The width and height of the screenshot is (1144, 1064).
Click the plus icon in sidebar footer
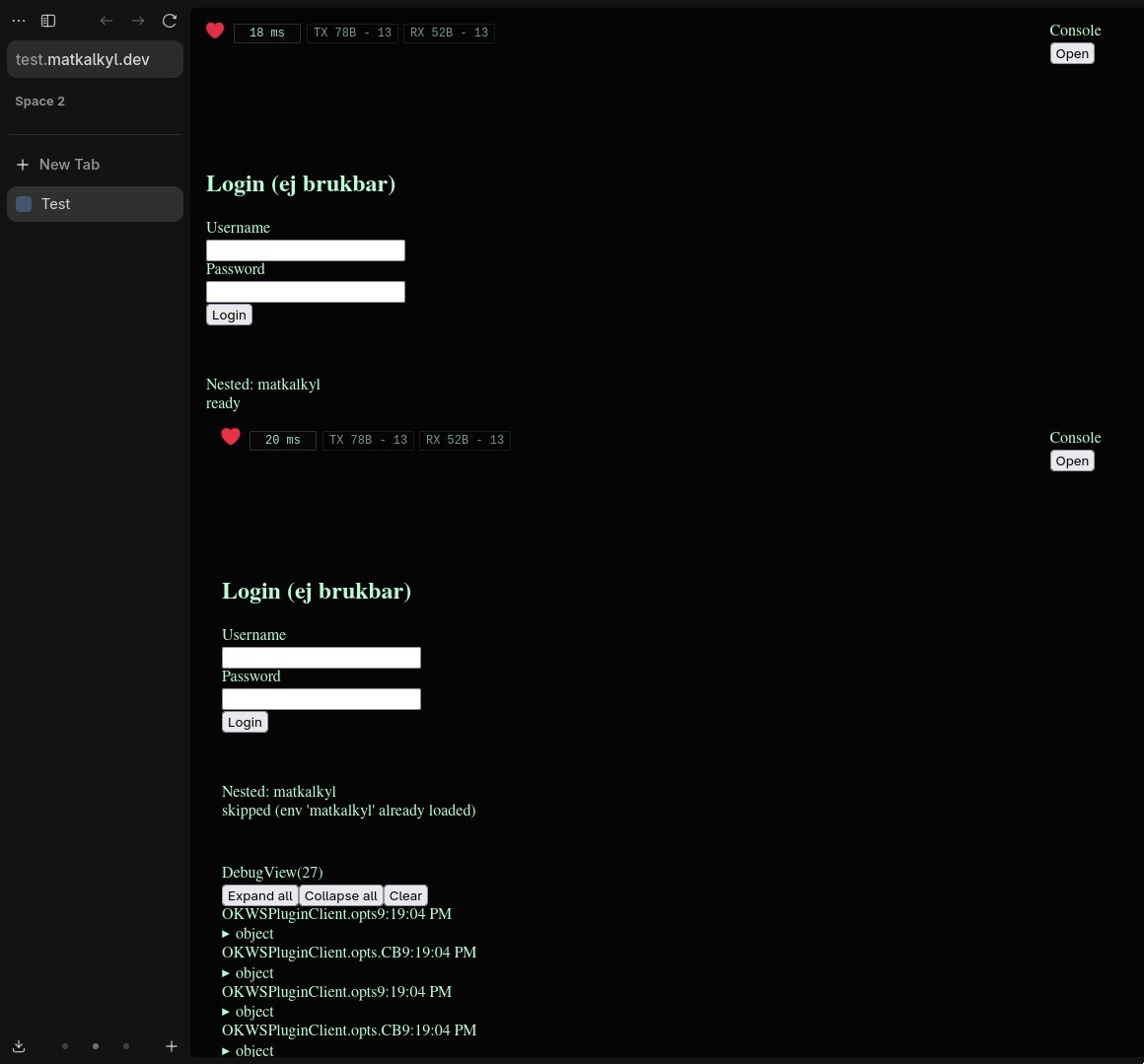[x=171, y=1046]
